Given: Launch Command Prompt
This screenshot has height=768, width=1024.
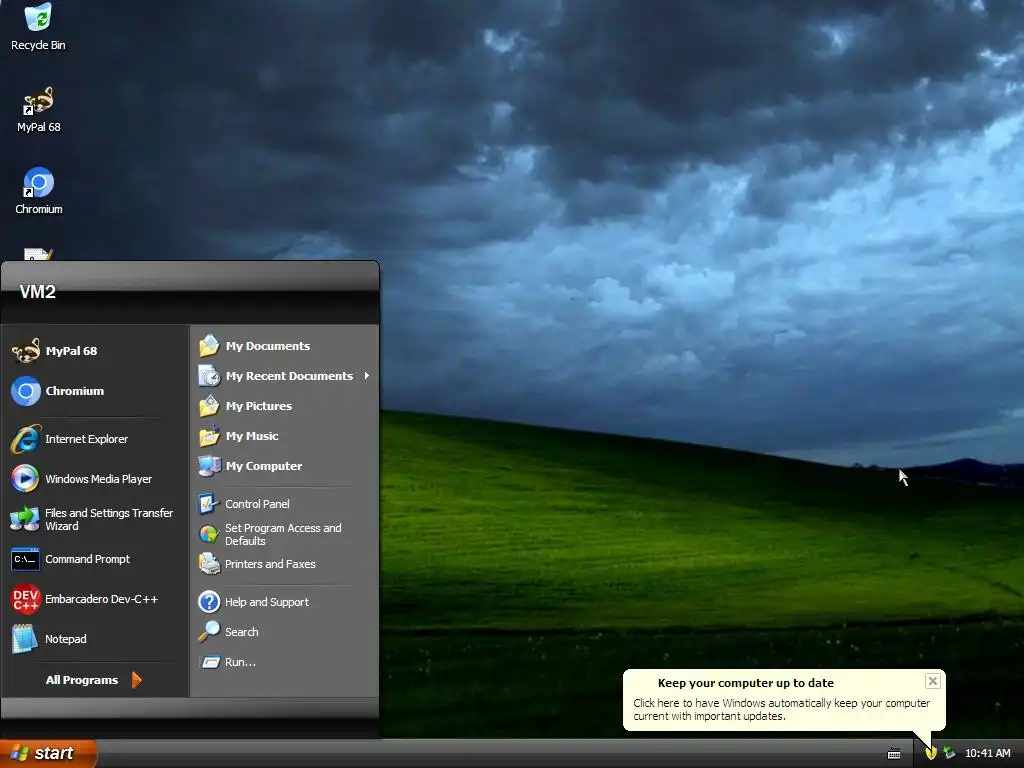Looking at the screenshot, I should pyautogui.click(x=95, y=559).
